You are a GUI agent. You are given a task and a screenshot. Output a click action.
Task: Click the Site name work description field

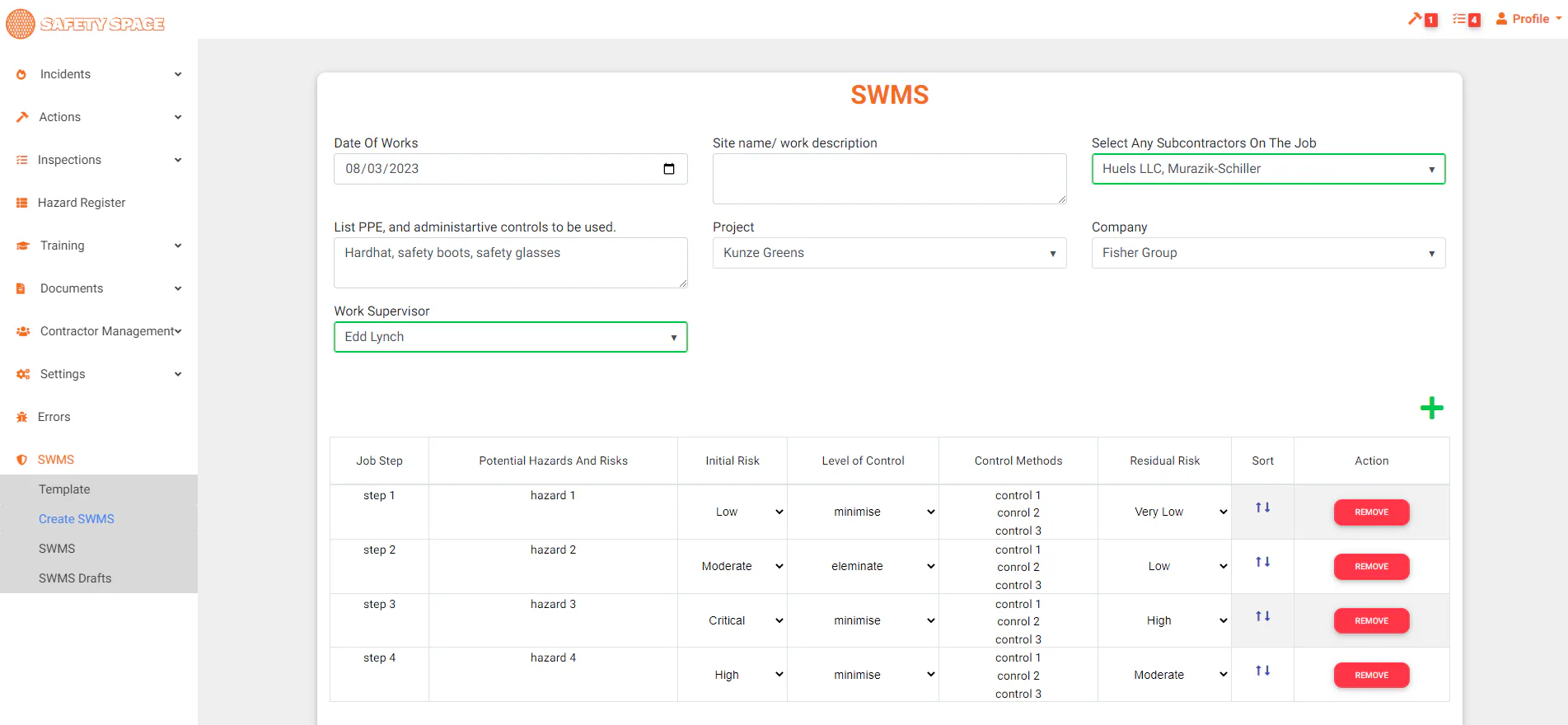click(890, 179)
